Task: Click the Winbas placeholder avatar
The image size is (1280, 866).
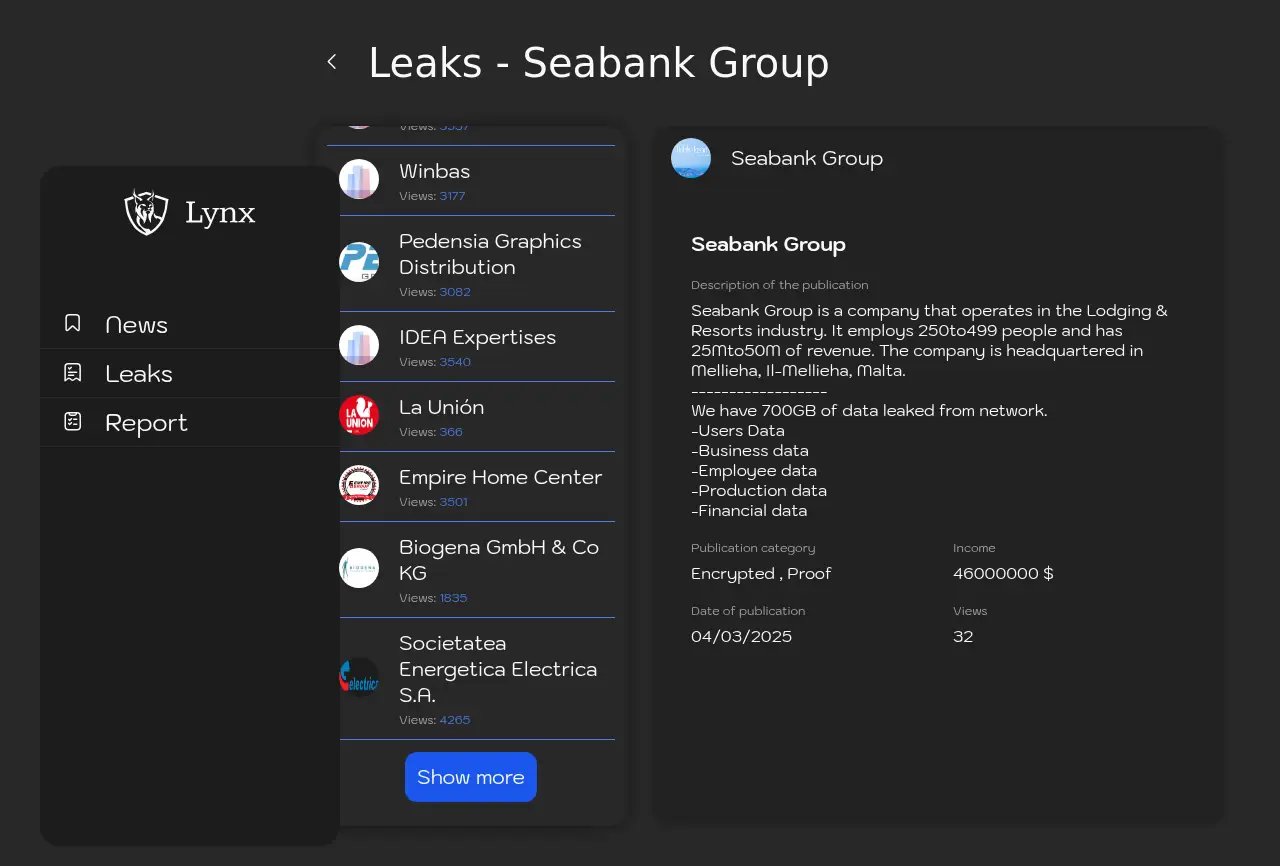Action: point(359,179)
